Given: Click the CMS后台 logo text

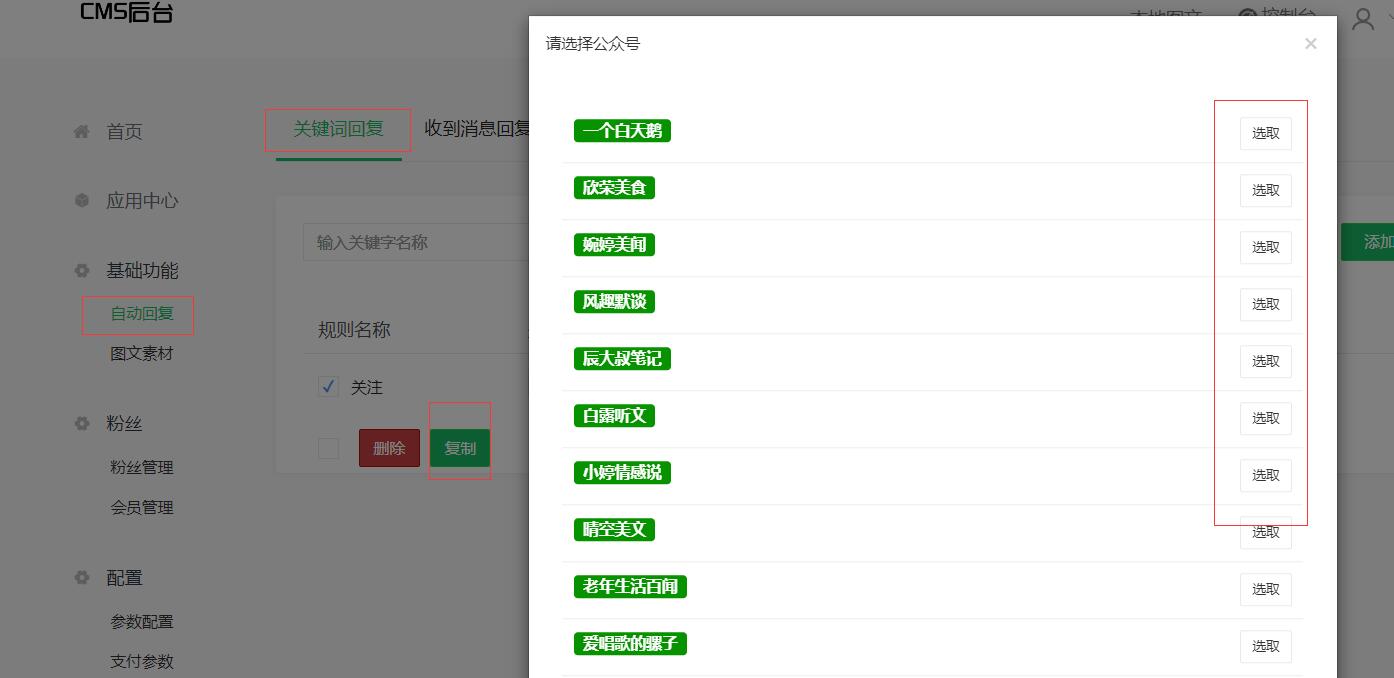Looking at the screenshot, I should point(126,12).
